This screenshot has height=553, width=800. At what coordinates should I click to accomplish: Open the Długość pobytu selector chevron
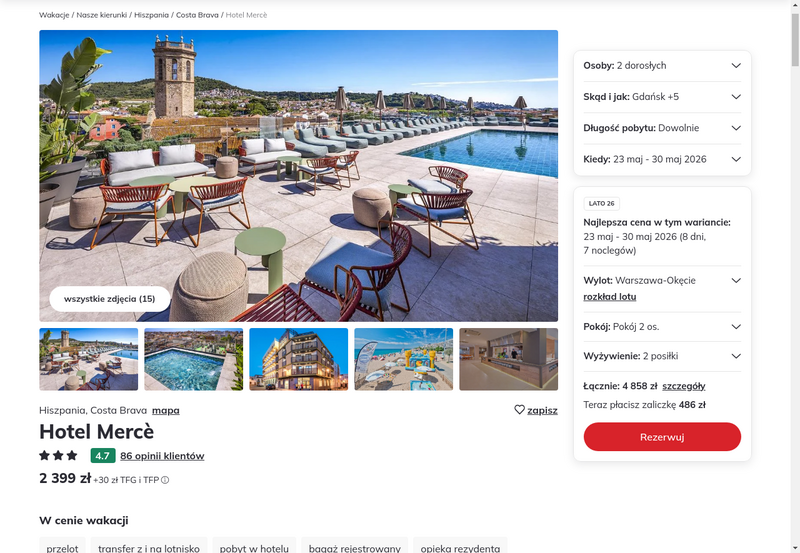pos(736,128)
